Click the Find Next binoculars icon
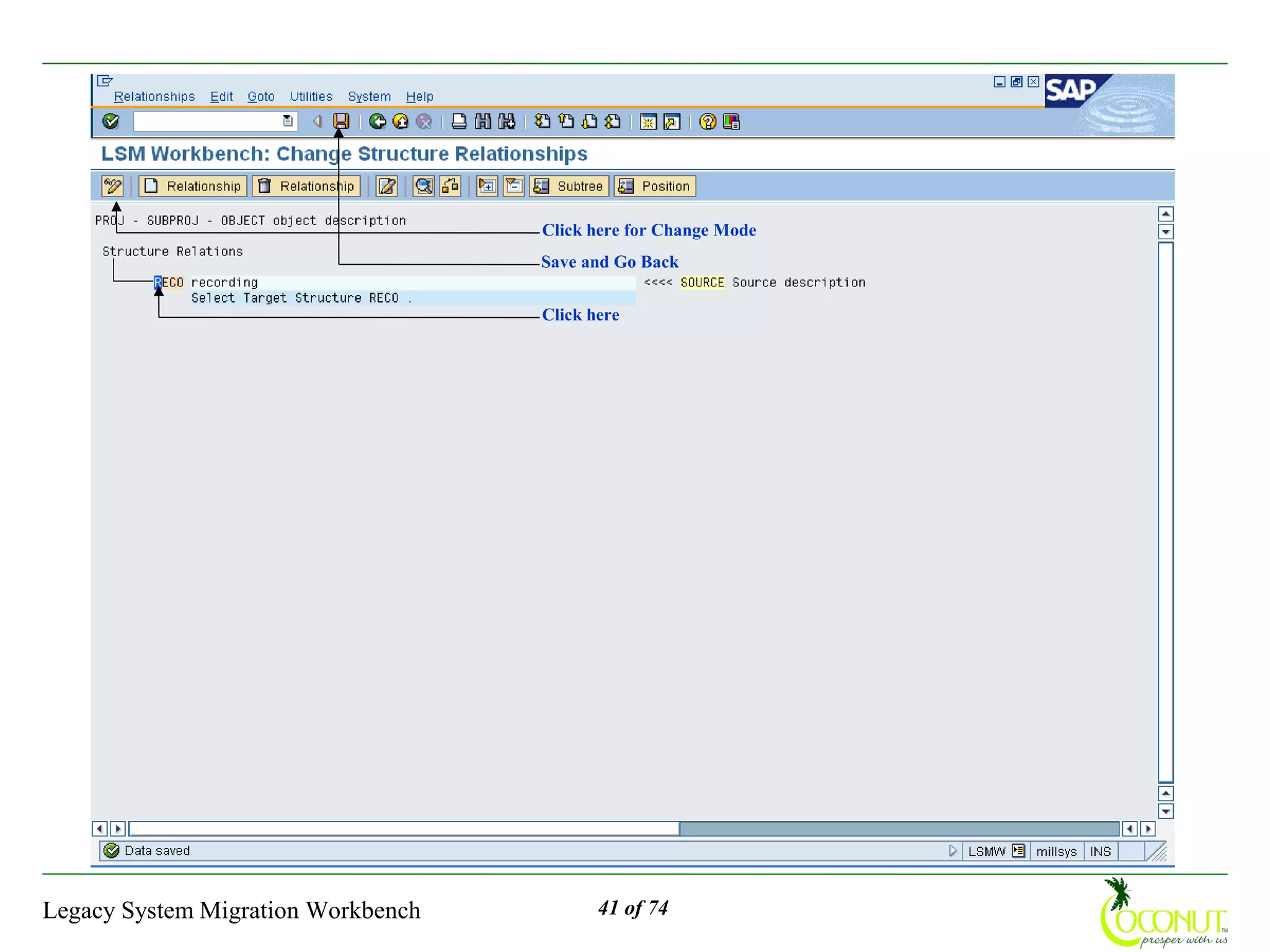Screen dimensions: 1270x952 (x=507, y=121)
